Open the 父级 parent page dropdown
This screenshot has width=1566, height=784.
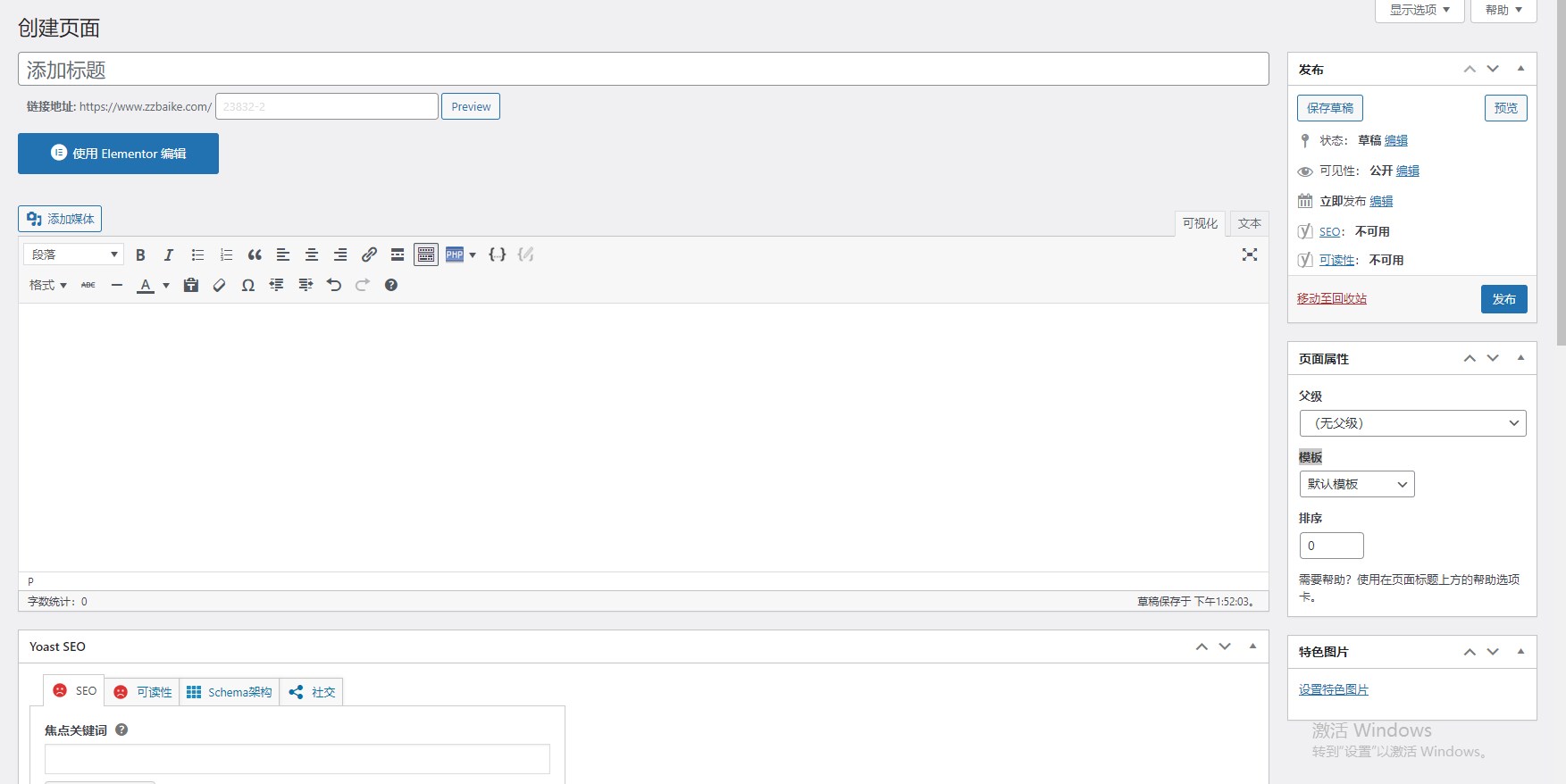1412,423
